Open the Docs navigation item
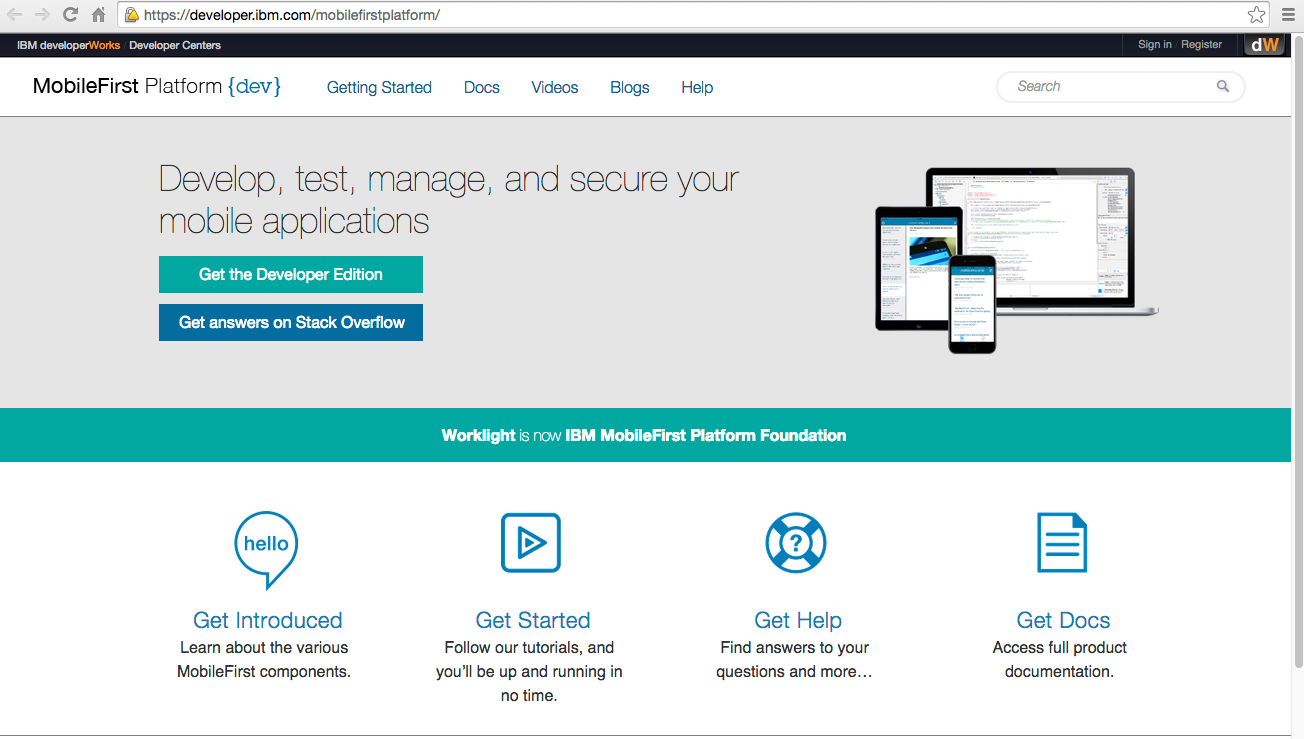1304x739 pixels. [482, 88]
